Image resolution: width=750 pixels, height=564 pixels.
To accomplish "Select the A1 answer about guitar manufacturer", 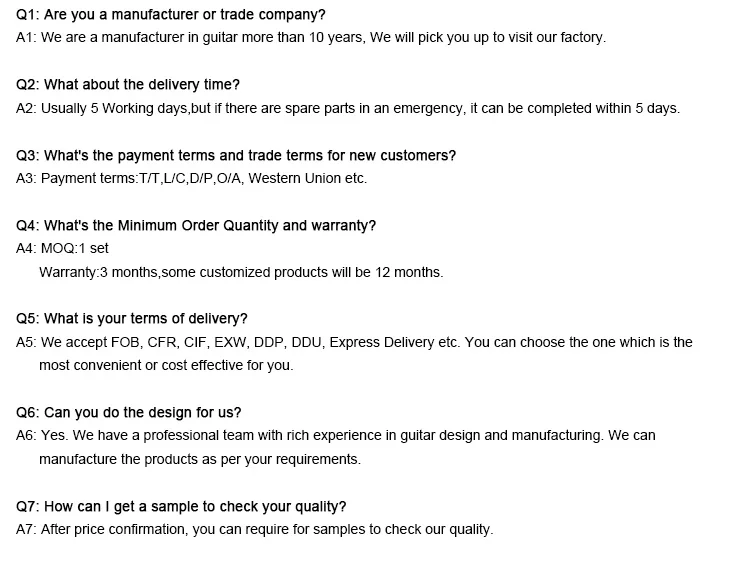I will point(311,37).
